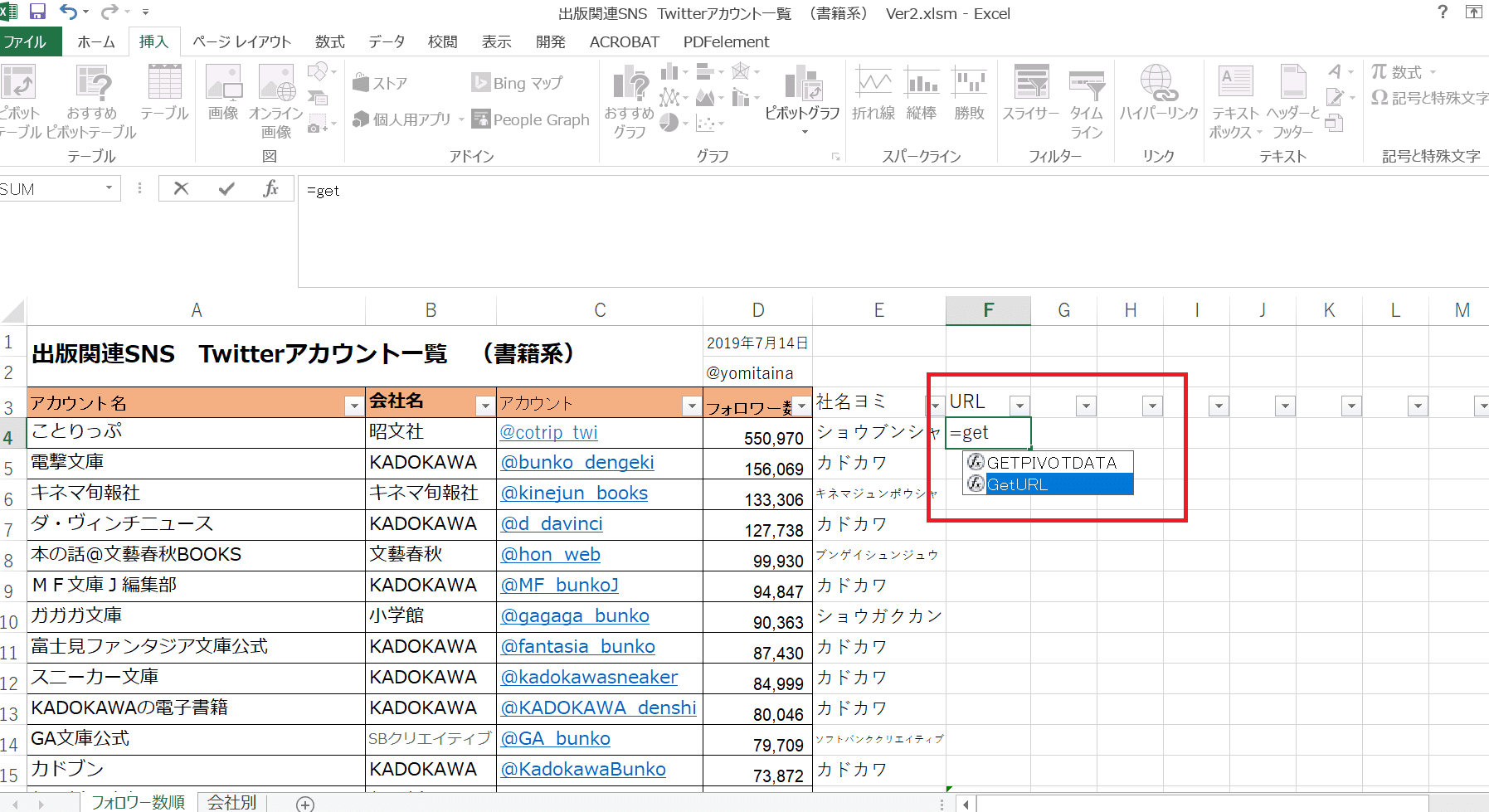Click the Hyperlink (ハイパーリンク) icon

(x=1159, y=93)
